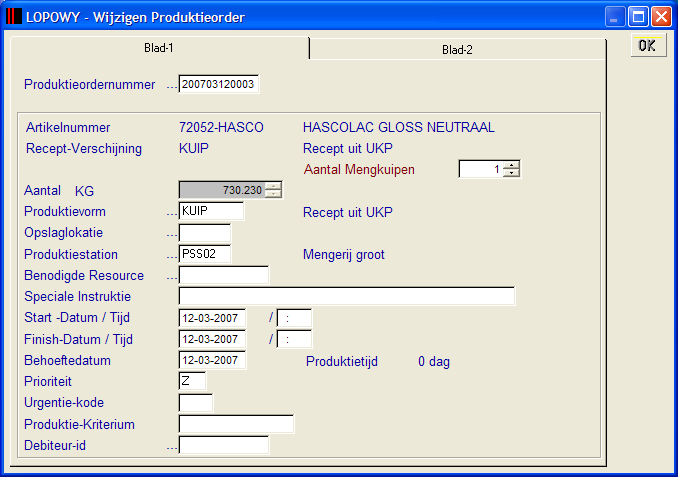Click Recept uit UKP beside Produktievorm

click(x=348, y=212)
